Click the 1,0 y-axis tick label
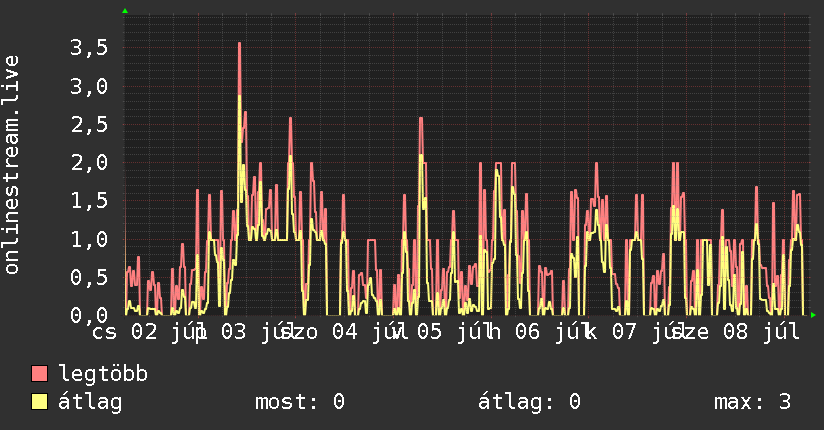The height and width of the screenshot is (430, 824). 89,239
